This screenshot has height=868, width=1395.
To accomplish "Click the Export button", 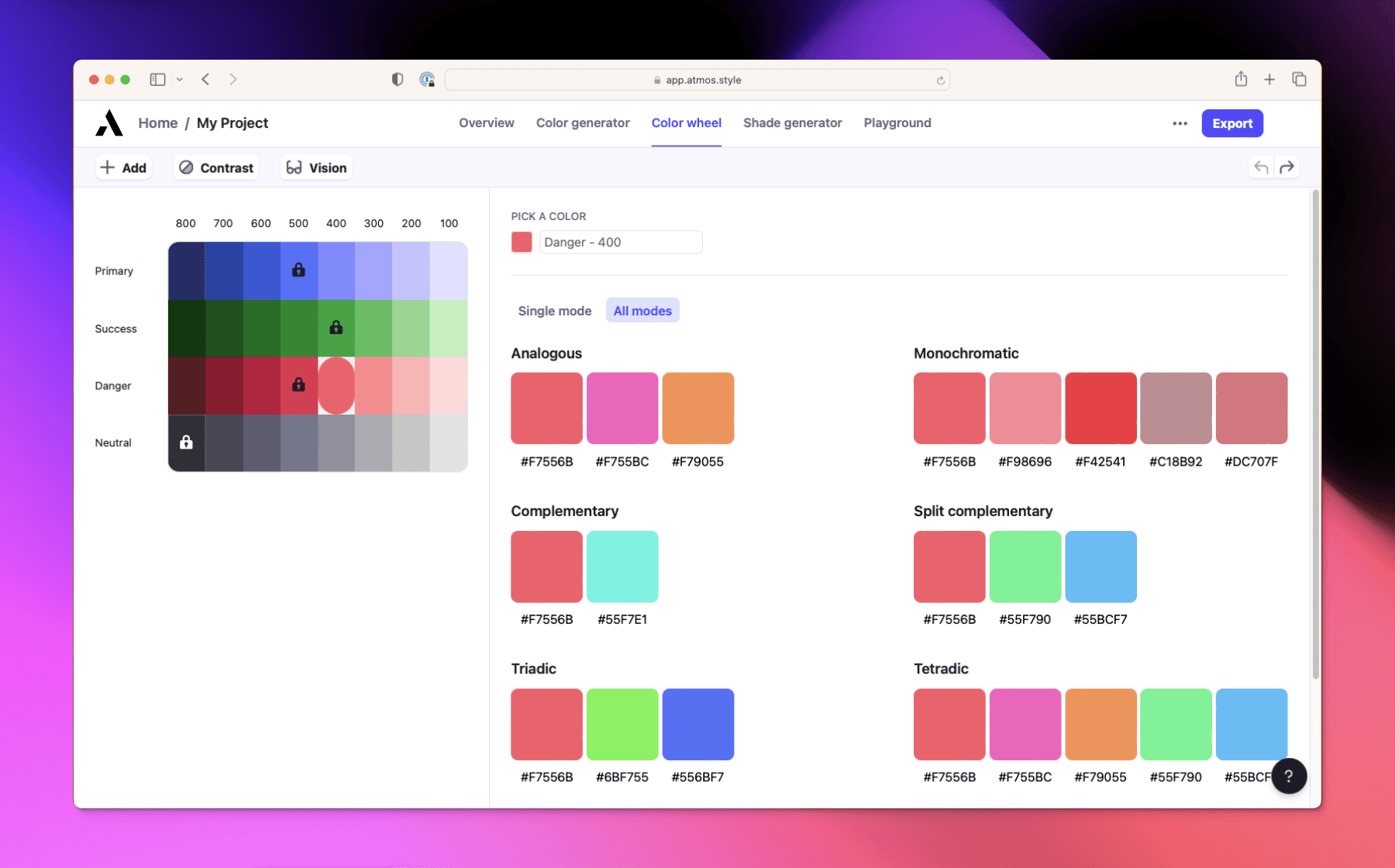I will [x=1231, y=123].
